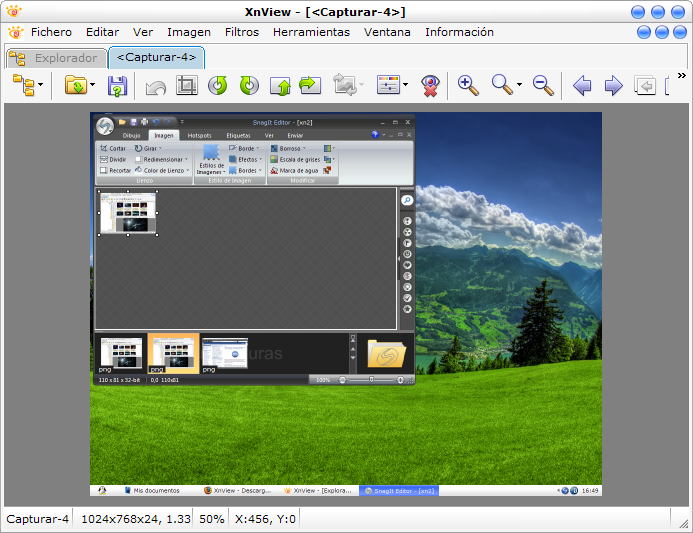Open the Herramientas menu
The height and width of the screenshot is (533, 693).
[x=311, y=32]
